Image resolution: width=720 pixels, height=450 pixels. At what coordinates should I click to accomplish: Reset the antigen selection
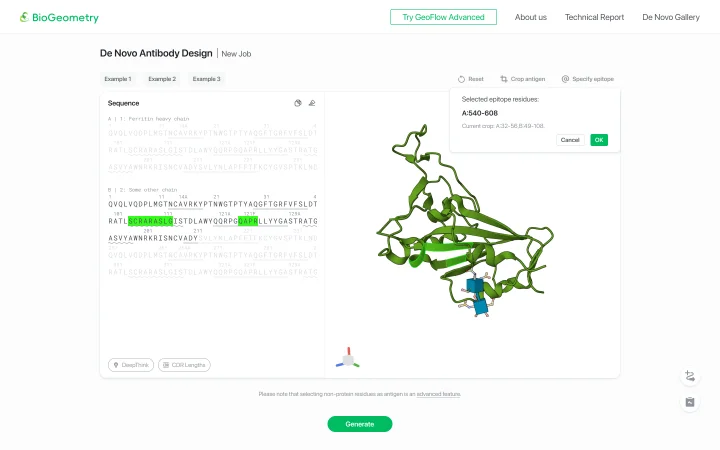click(471, 79)
